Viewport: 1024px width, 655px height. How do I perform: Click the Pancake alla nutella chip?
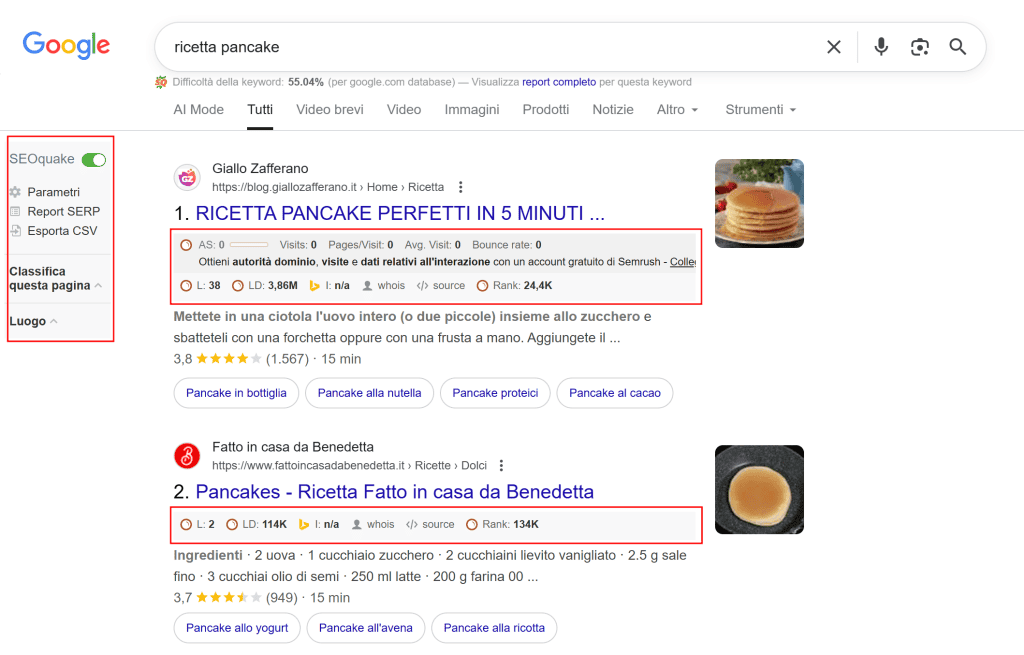point(370,393)
